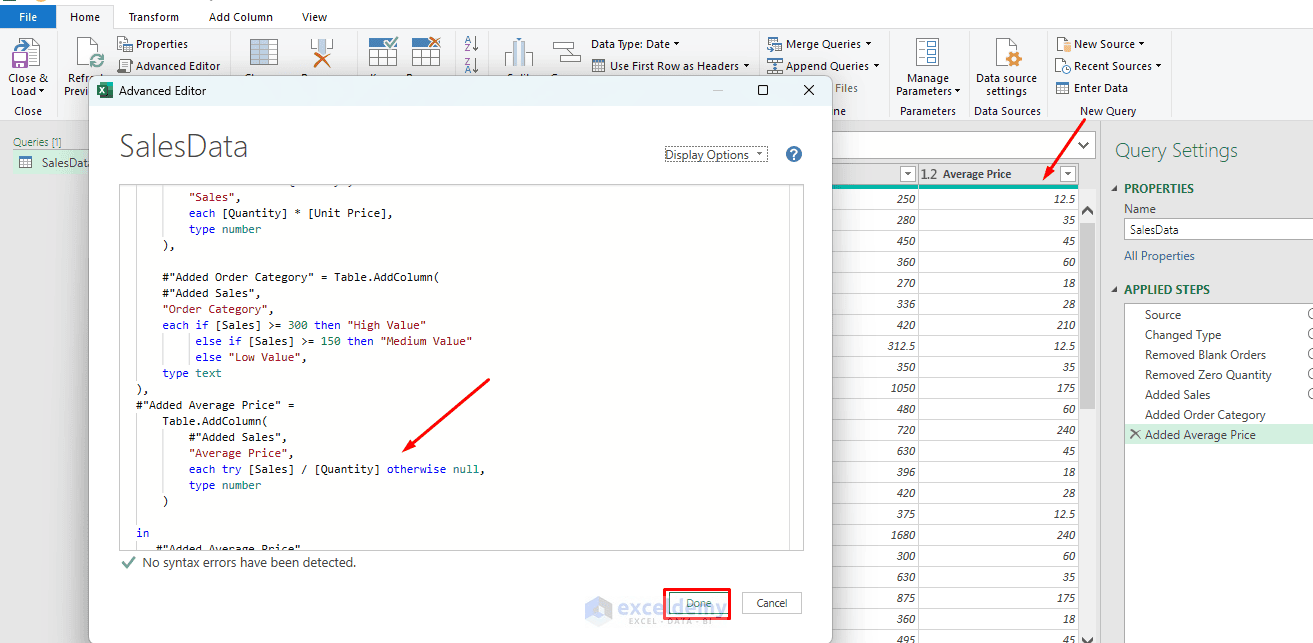Click the Refresh Preview ribbon icon
1313x643 pixels.
[88, 53]
